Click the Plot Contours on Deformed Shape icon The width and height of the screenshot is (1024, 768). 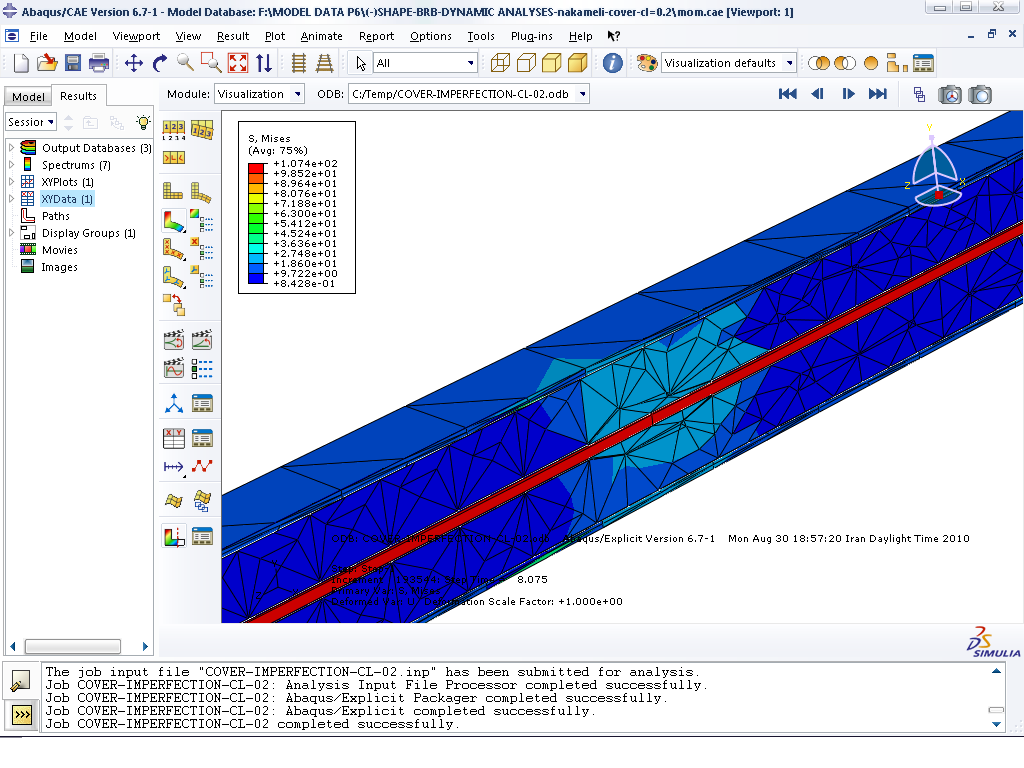pos(174,220)
